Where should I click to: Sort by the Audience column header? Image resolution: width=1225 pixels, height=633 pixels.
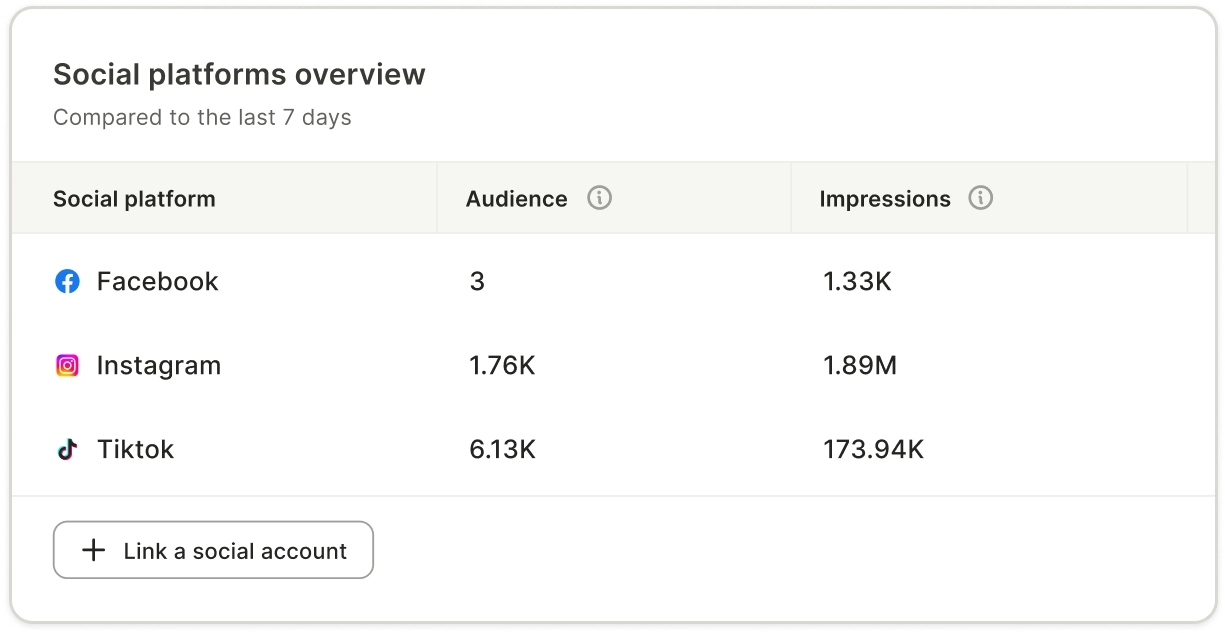point(516,199)
